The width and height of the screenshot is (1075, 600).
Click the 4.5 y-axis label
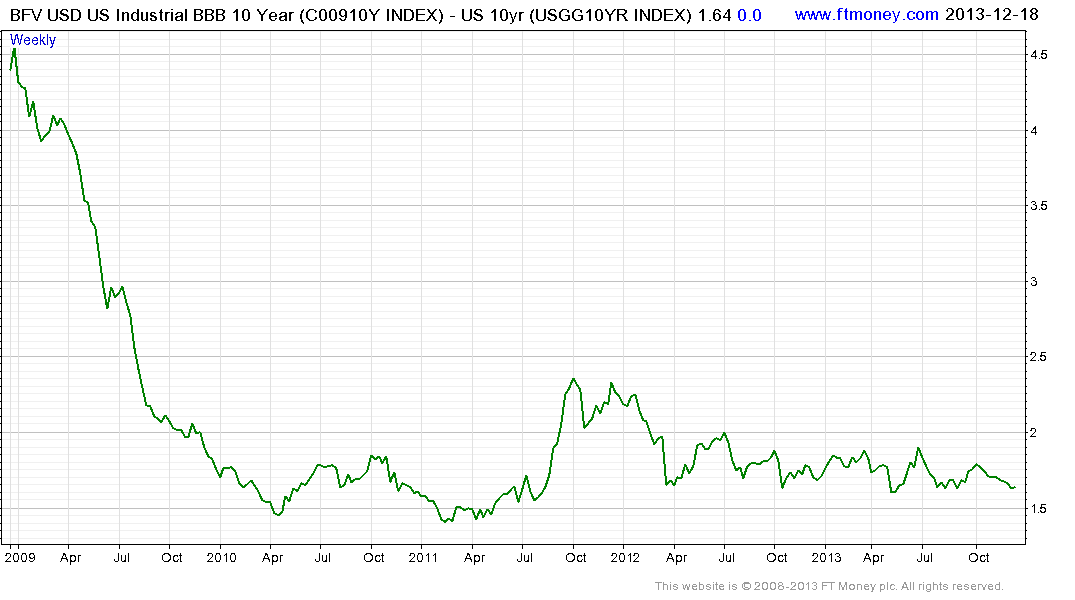(1039, 55)
